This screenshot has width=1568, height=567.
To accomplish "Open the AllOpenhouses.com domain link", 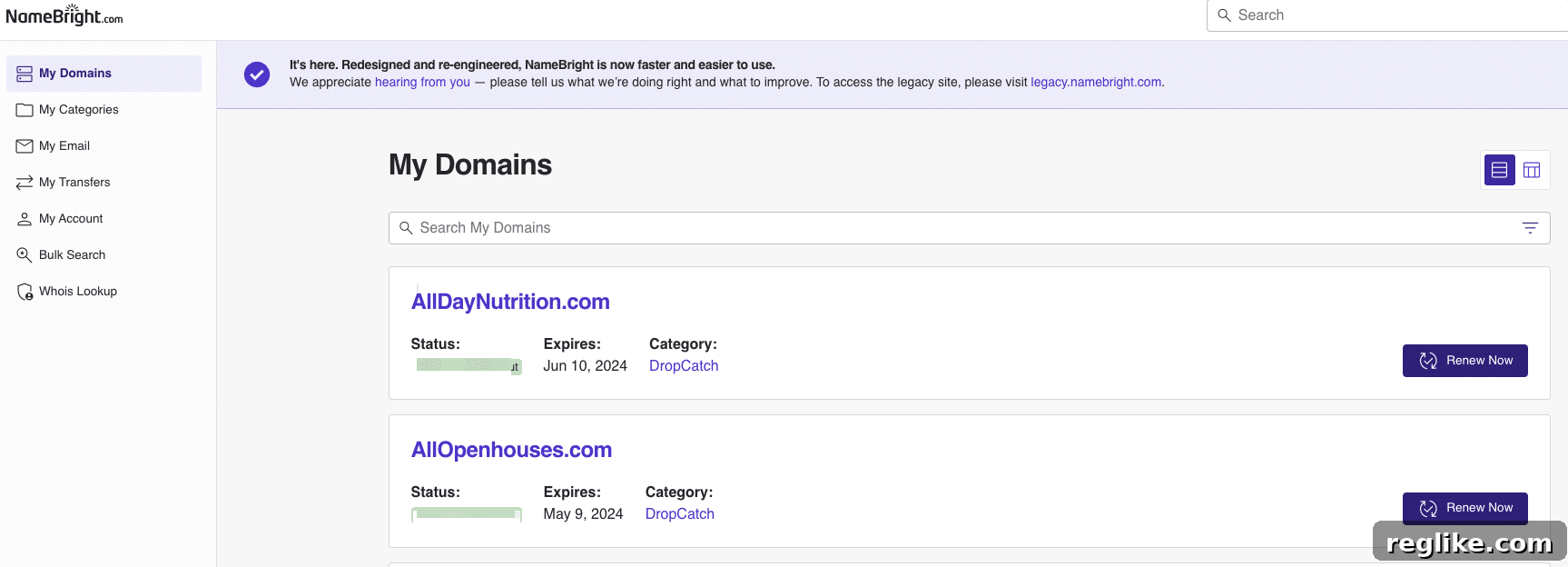I will point(511,450).
